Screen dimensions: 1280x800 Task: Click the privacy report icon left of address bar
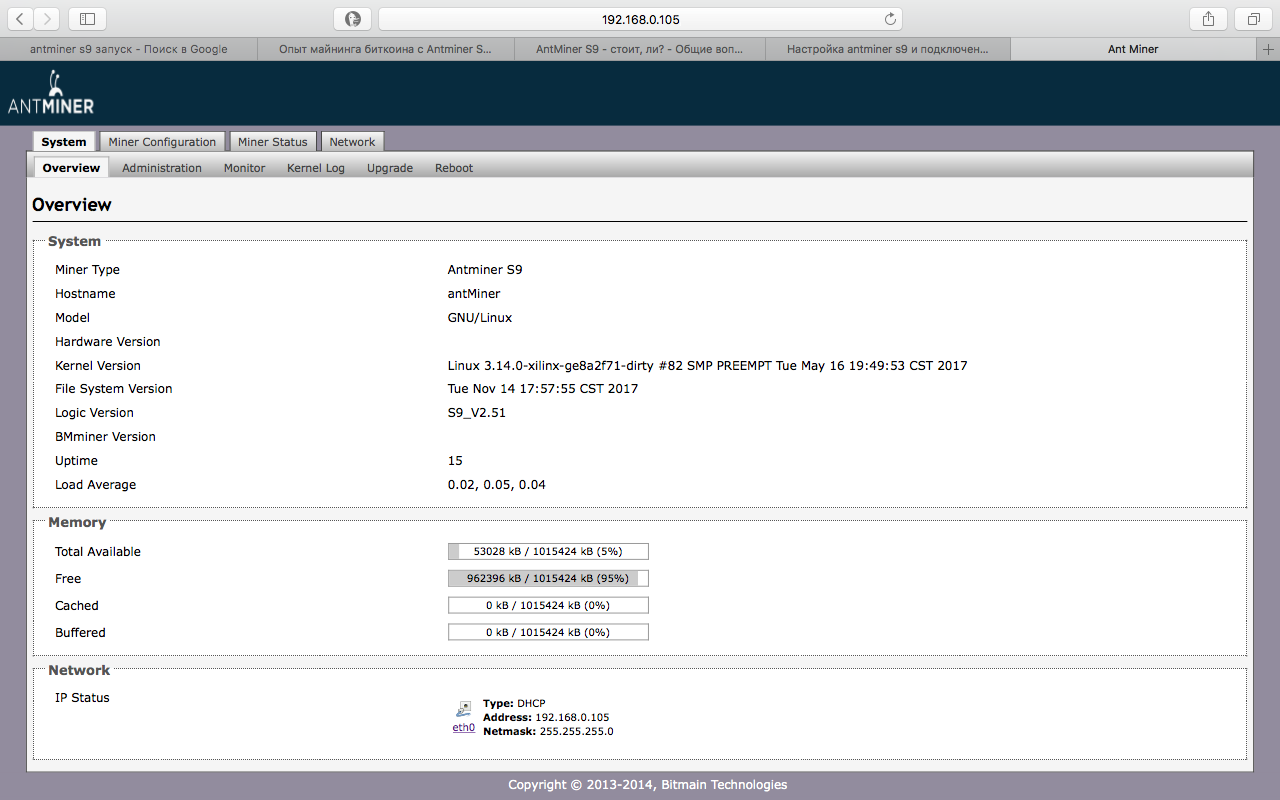352,19
